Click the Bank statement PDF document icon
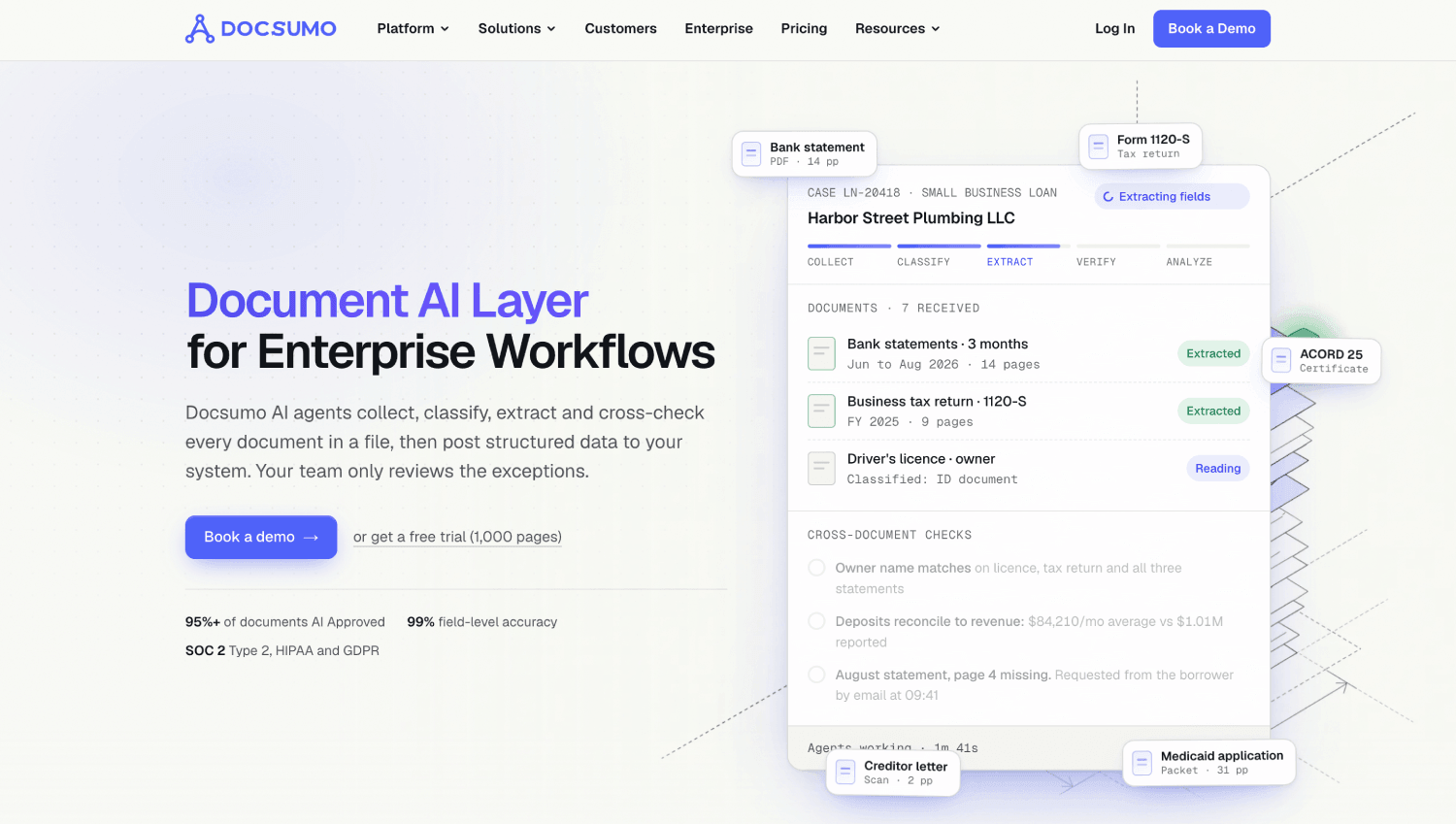The width and height of the screenshot is (1456, 824). pos(751,153)
